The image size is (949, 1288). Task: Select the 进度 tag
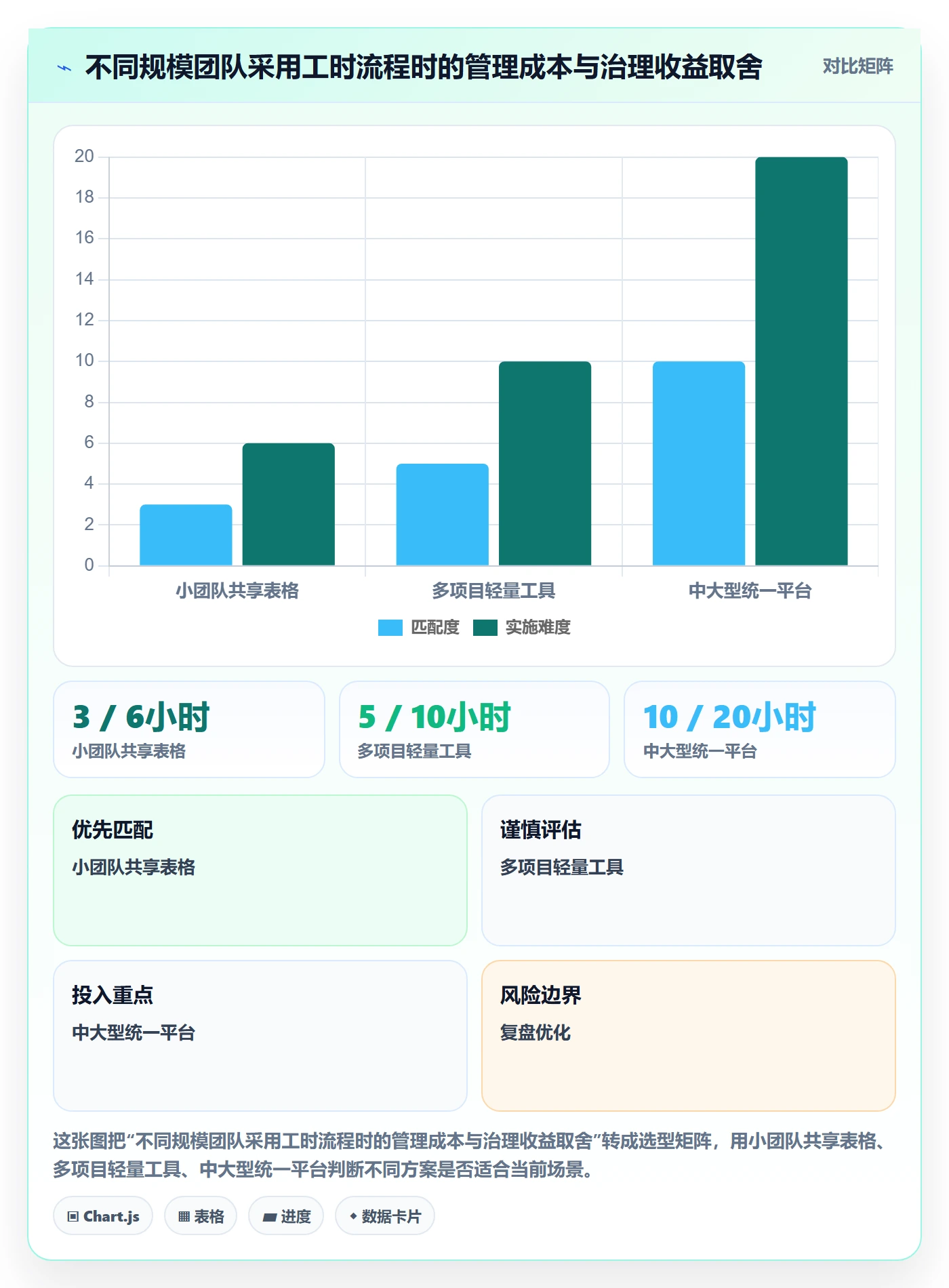point(286,1215)
